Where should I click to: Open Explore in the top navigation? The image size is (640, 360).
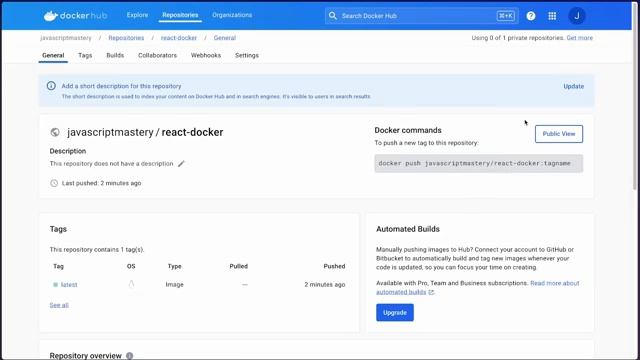[137, 15]
